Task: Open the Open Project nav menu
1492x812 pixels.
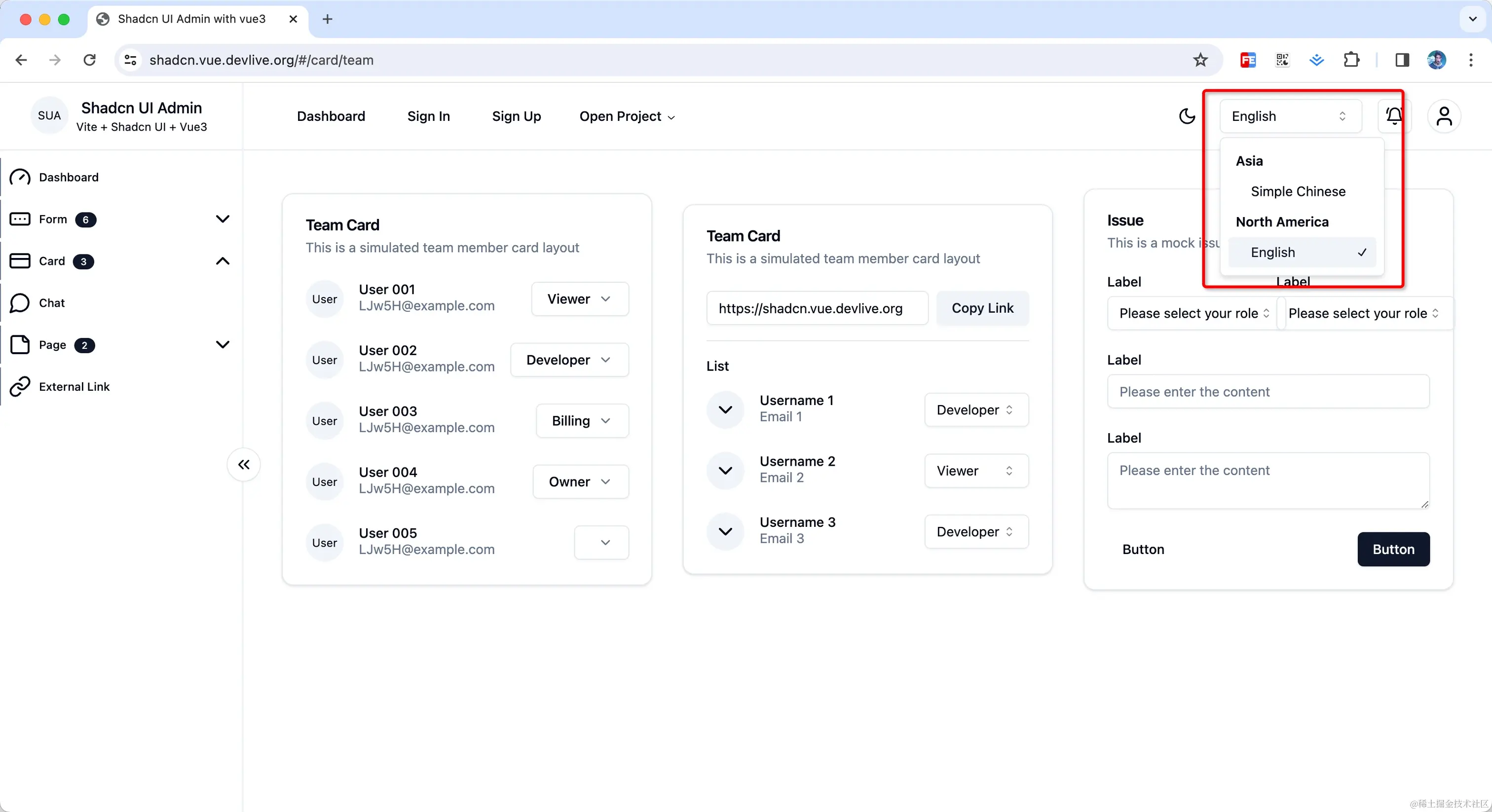Action: point(627,116)
